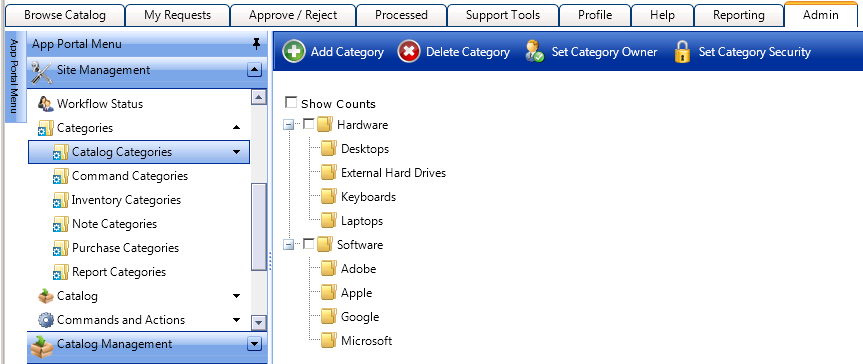Click the Categories folder icon in menu

[x=46, y=128]
